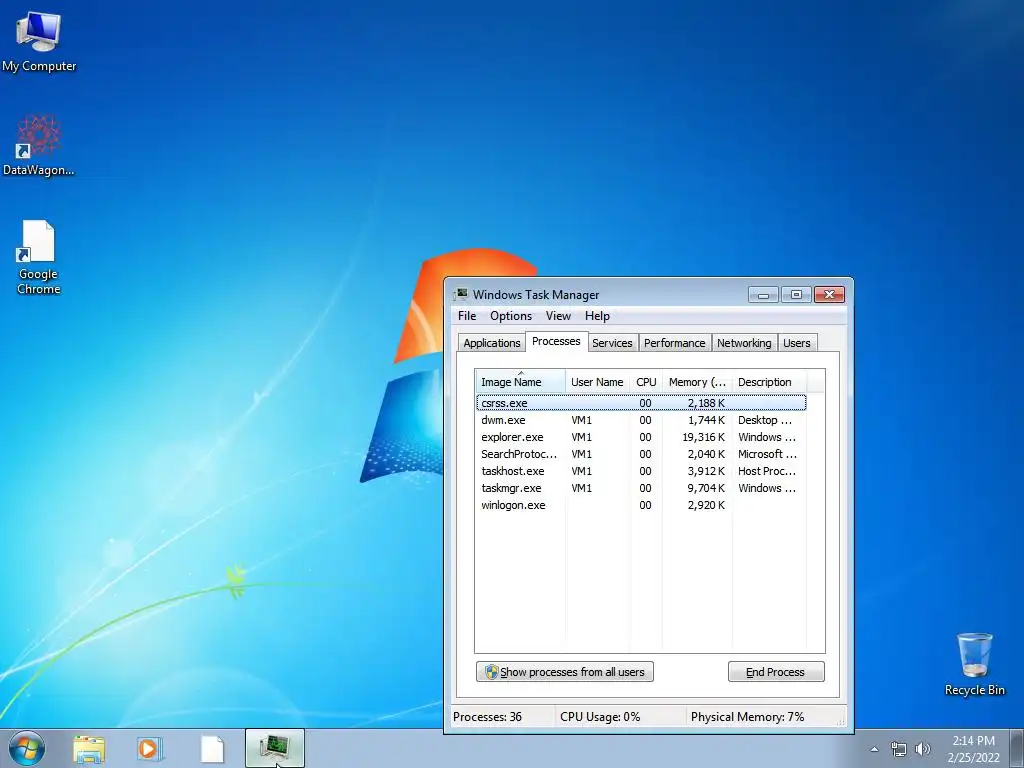Click the End Process button
Image resolution: width=1024 pixels, height=768 pixels.
[x=776, y=672]
